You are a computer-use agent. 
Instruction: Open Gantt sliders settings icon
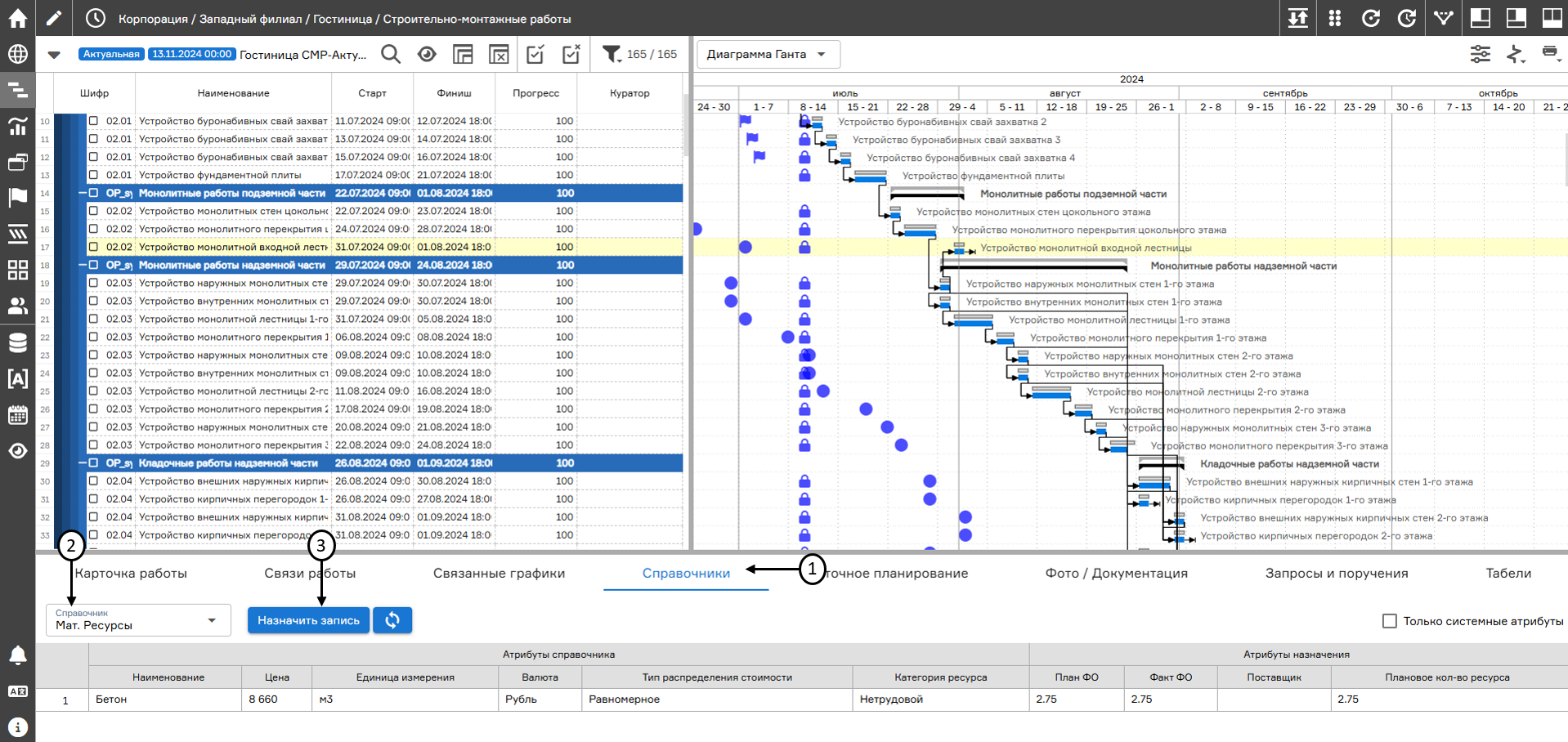tap(1481, 54)
